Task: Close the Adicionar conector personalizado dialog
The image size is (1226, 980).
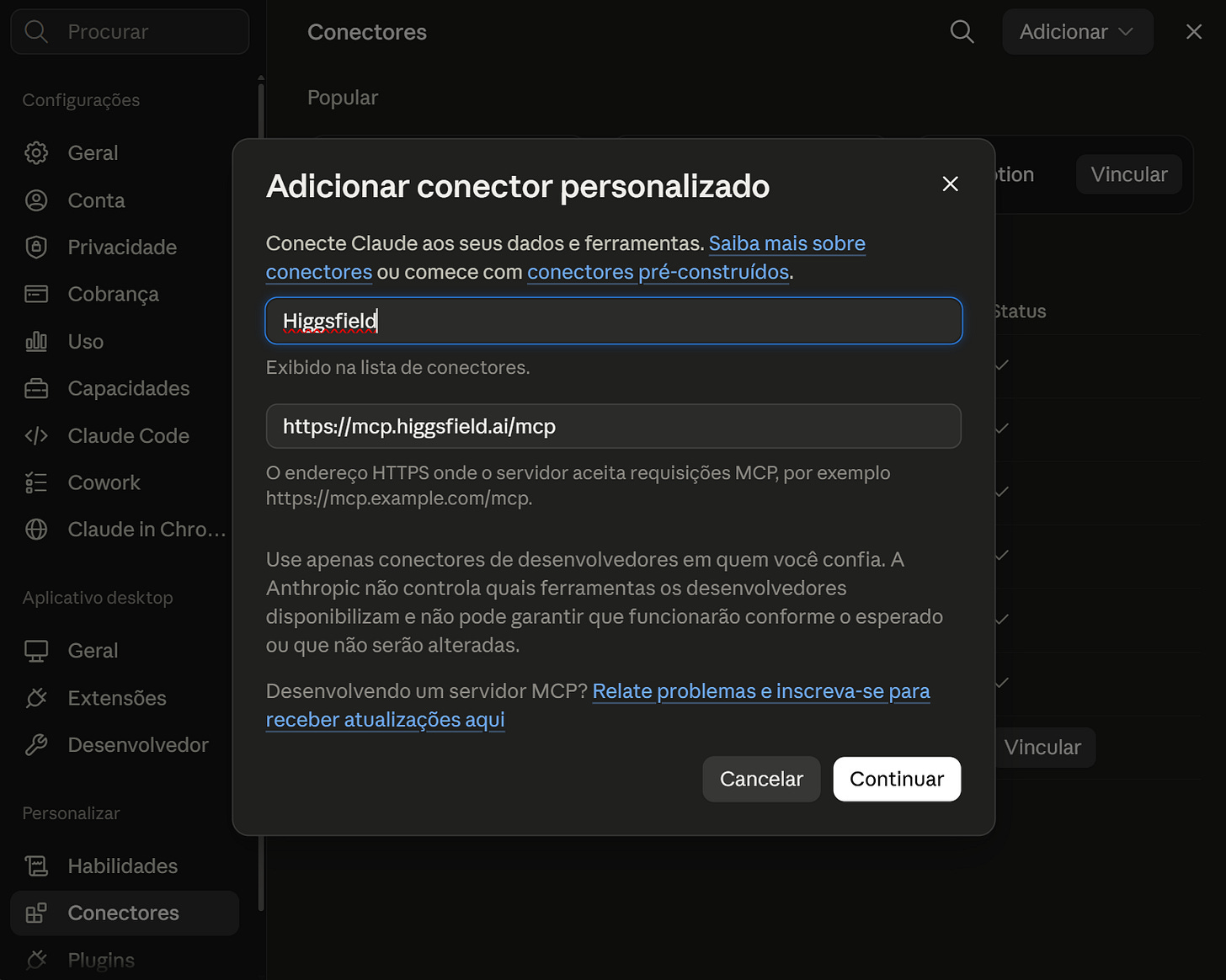Action: click(951, 184)
